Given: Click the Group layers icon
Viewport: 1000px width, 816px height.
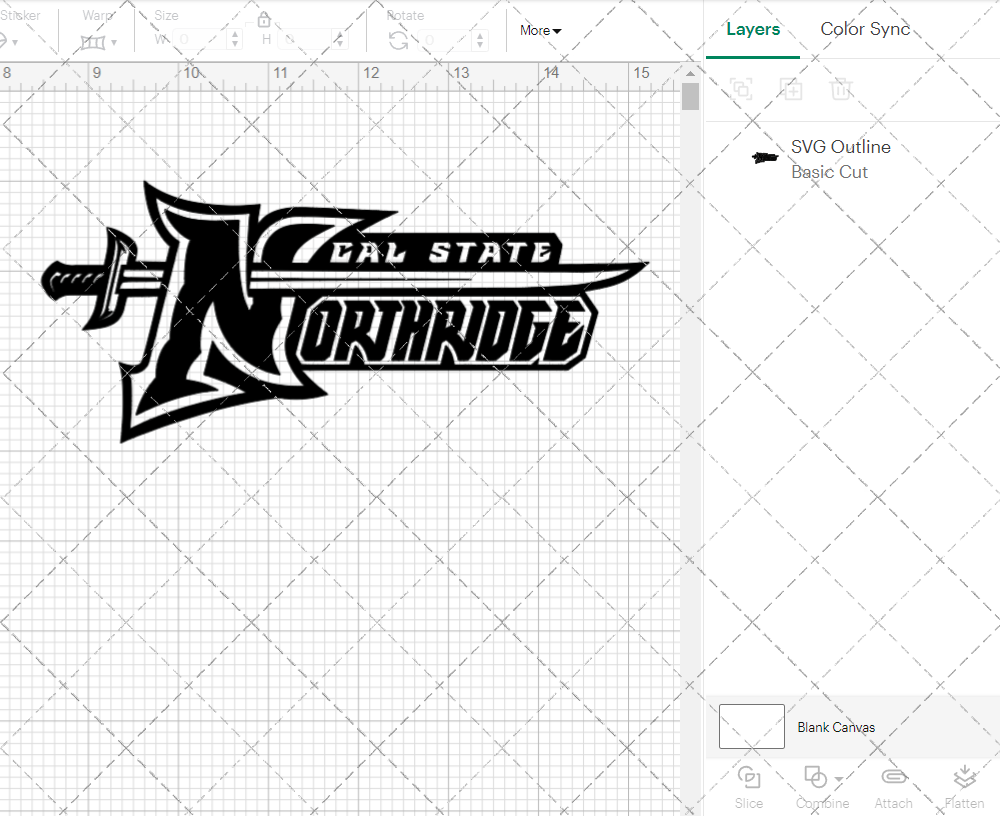Looking at the screenshot, I should coord(741,89).
